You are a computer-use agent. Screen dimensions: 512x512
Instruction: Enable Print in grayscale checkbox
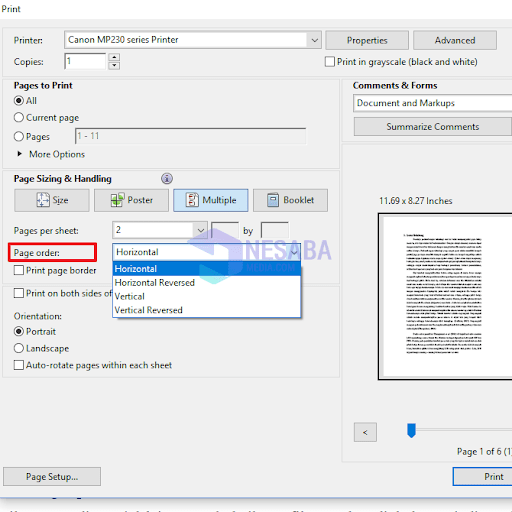click(330, 62)
